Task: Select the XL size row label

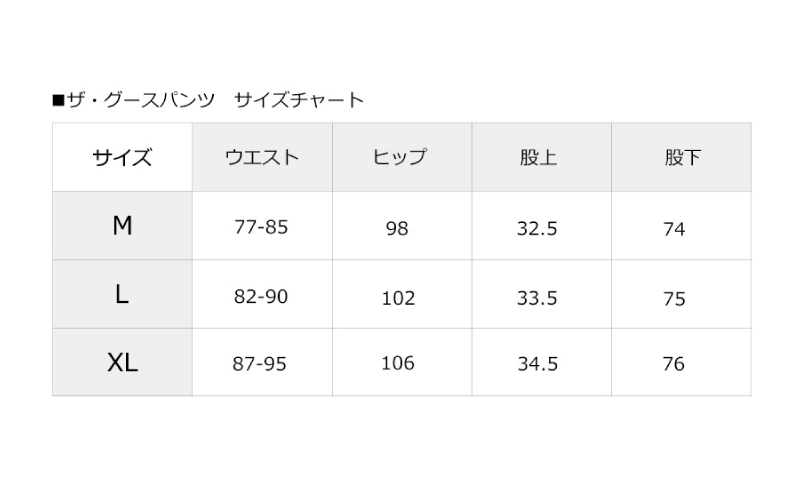Action: pos(122,363)
